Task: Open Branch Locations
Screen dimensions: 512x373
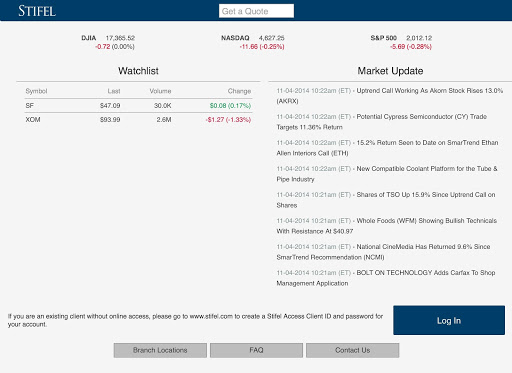Action: click(x=160, y=350)
